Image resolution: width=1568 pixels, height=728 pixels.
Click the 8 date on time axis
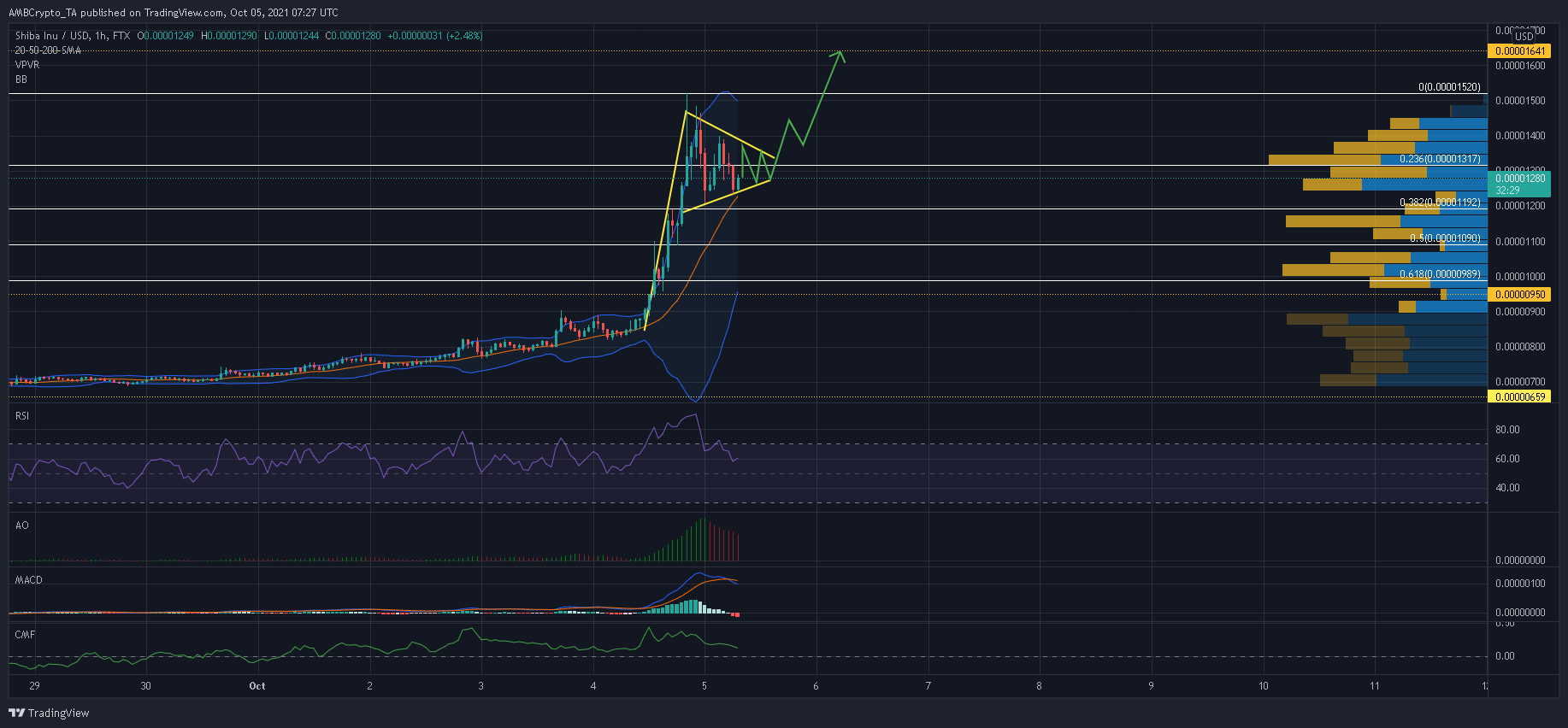[x=1040, y=686]
